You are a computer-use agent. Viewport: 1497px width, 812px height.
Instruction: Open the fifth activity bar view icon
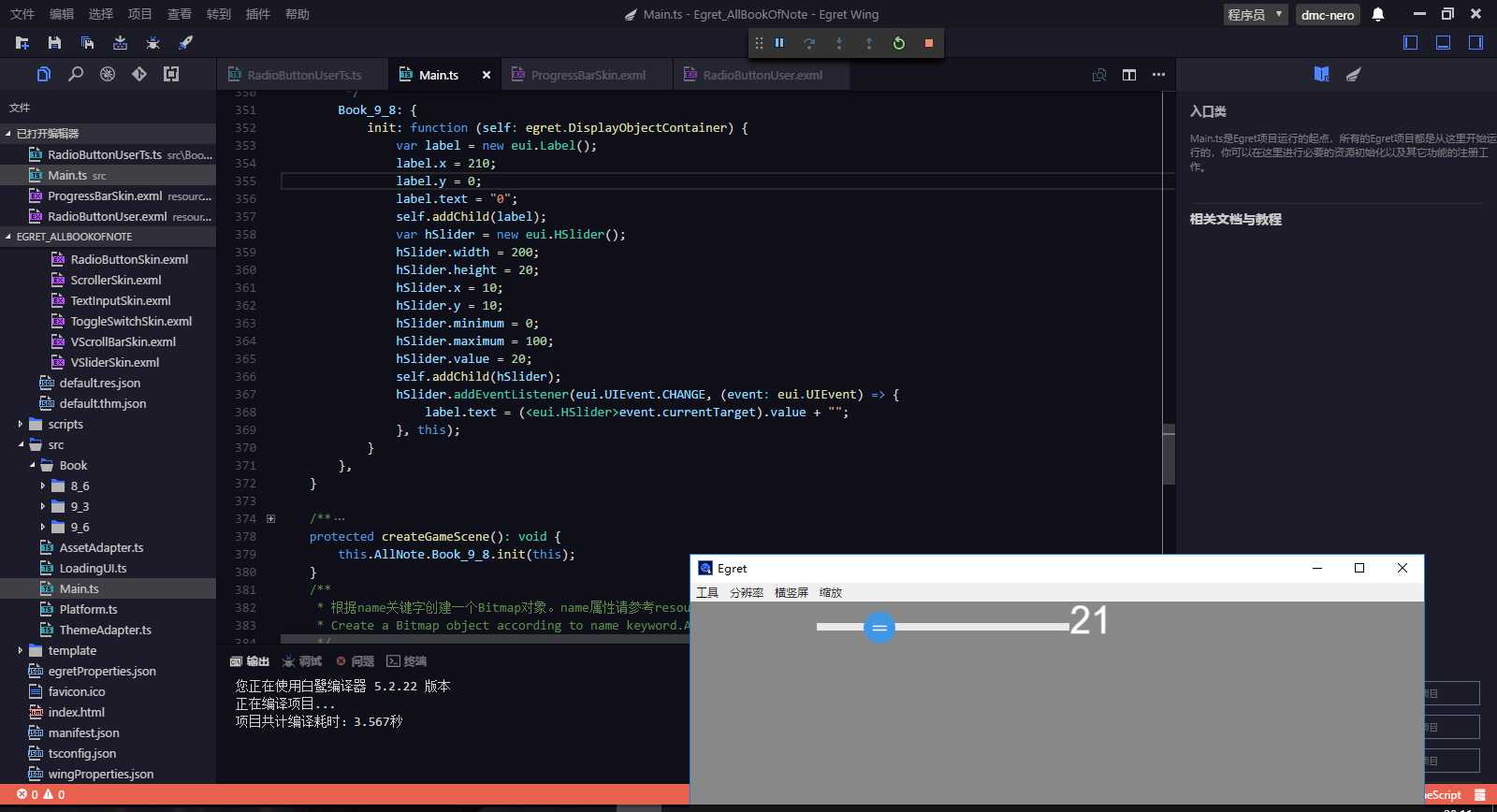171,74
